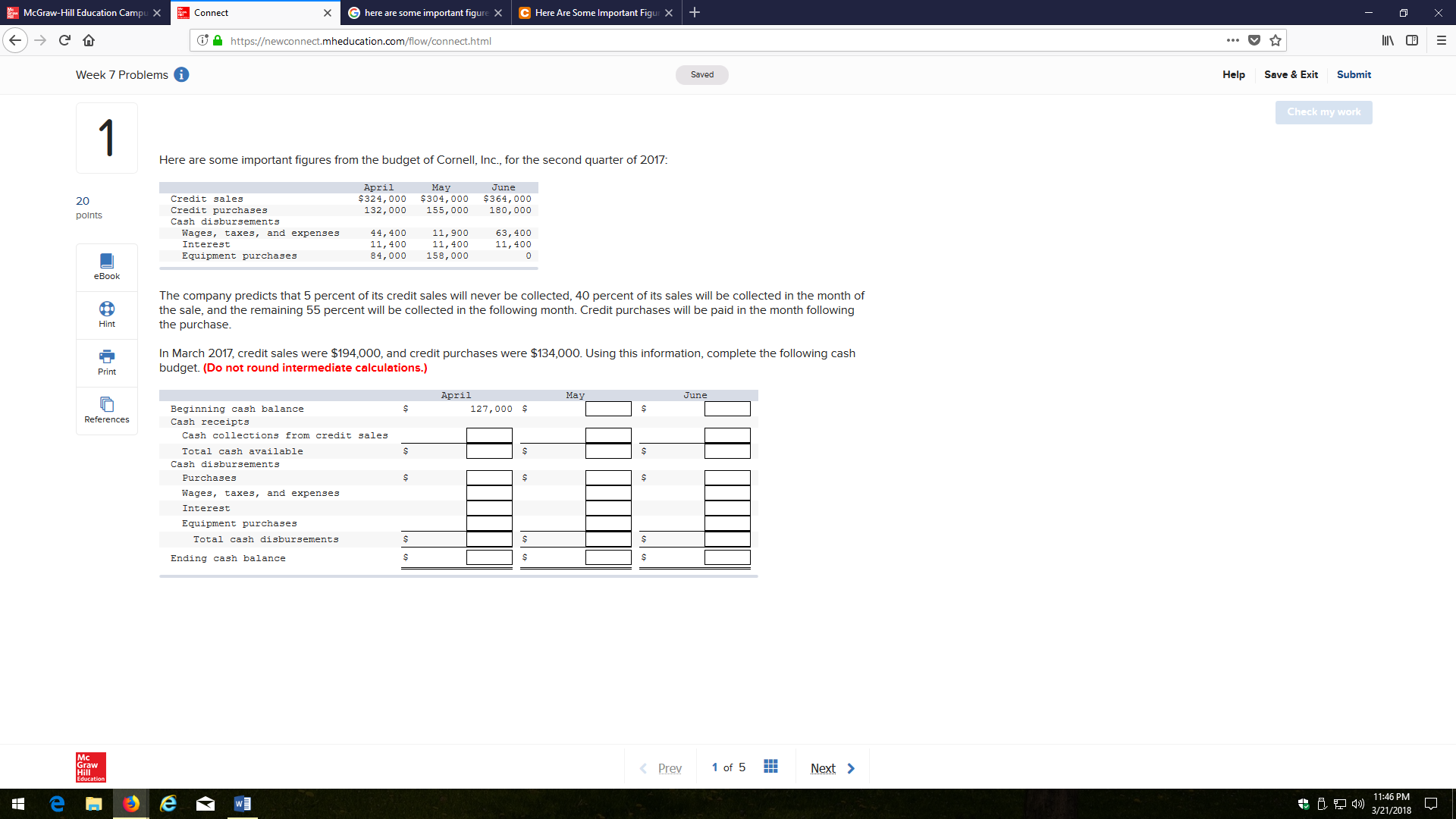The width and height of the screenshot is (1456, 819).
Task: Bookmark this page with the star icon
Action: click(x=1276, y=41)
